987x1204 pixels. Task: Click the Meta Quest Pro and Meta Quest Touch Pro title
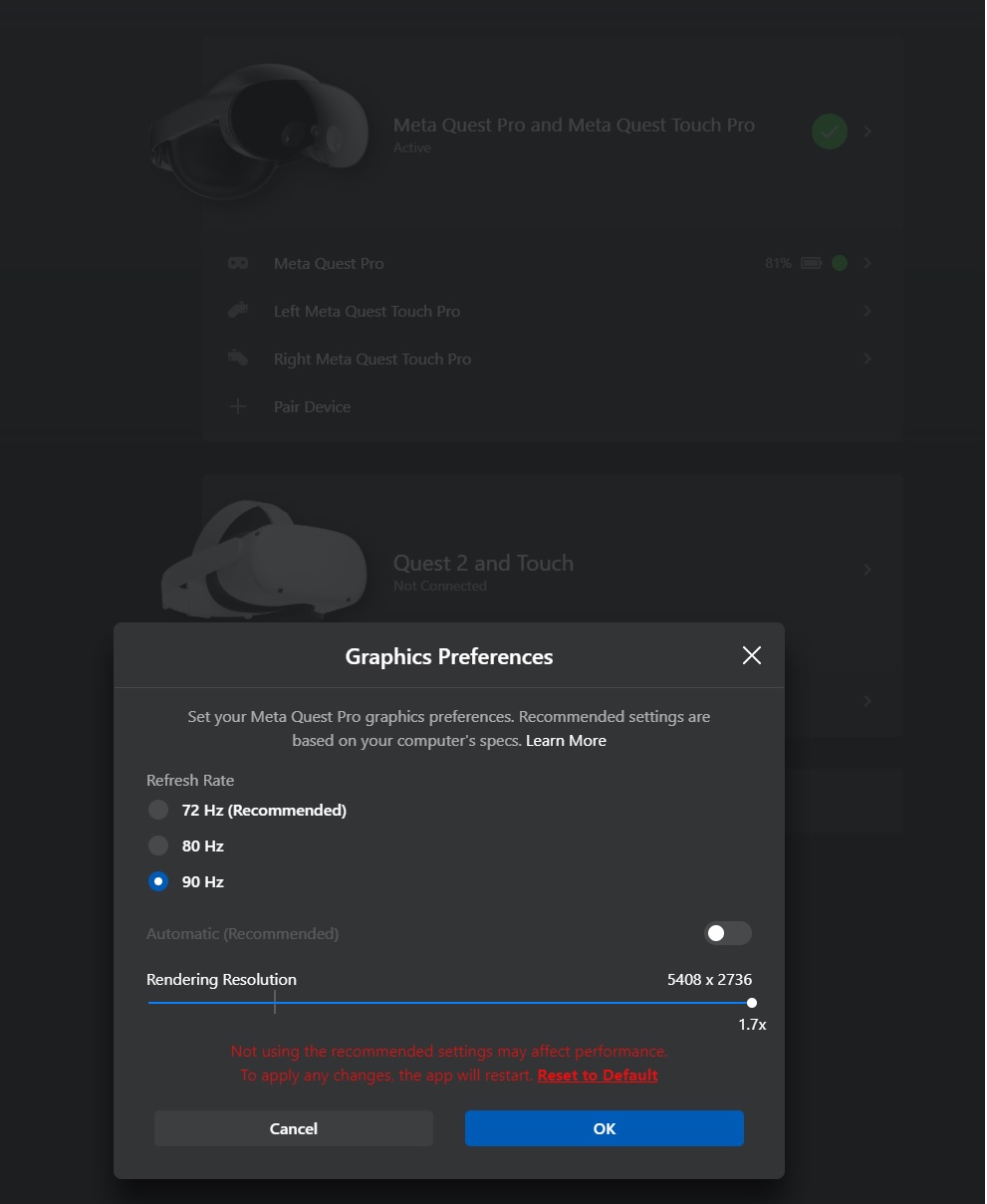574,124
